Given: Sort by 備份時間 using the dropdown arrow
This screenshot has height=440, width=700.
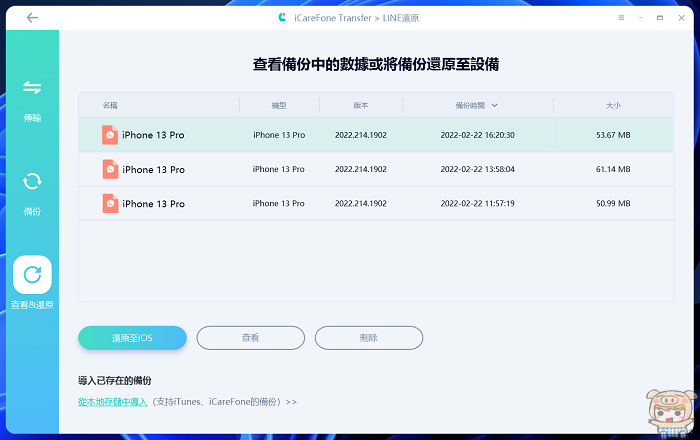Looking at the screenshot, I should pyautogui.click(x=495, y=105).
